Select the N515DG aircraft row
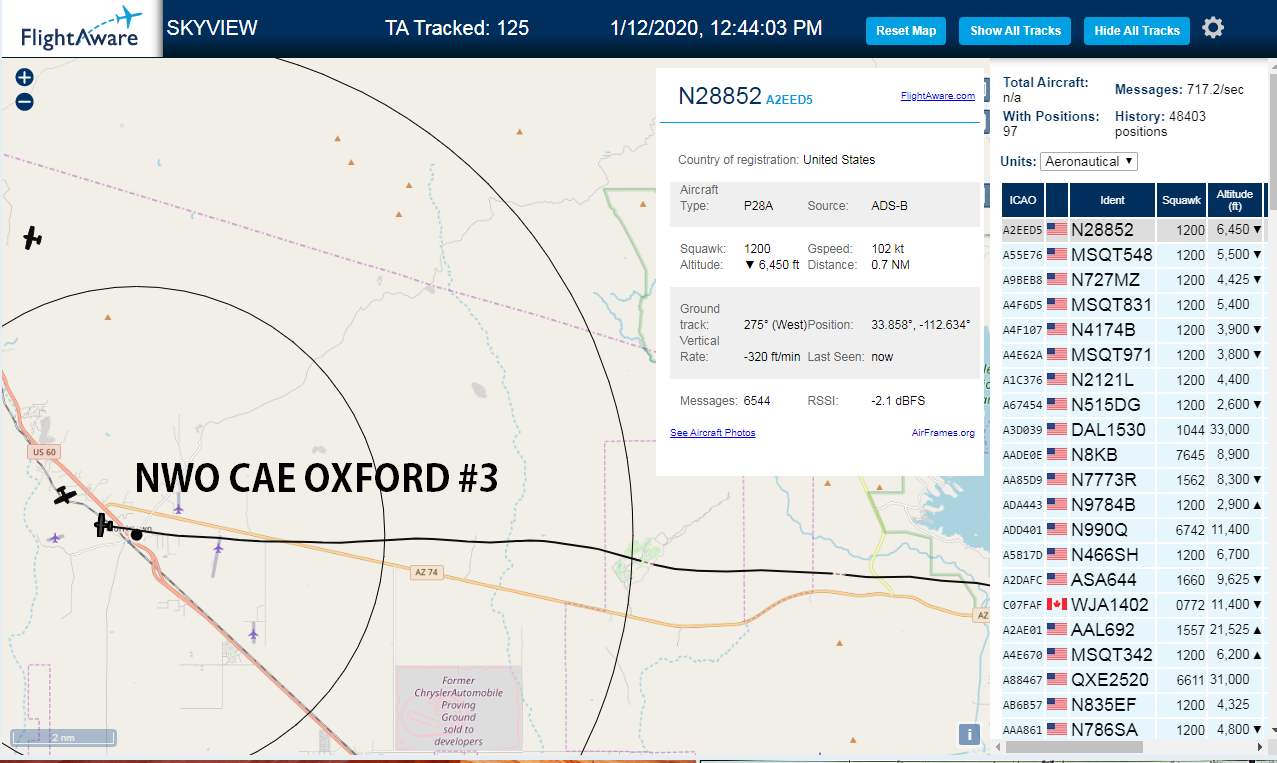1277x763 pixels. pyautogui.click(x=1133, y=404)
